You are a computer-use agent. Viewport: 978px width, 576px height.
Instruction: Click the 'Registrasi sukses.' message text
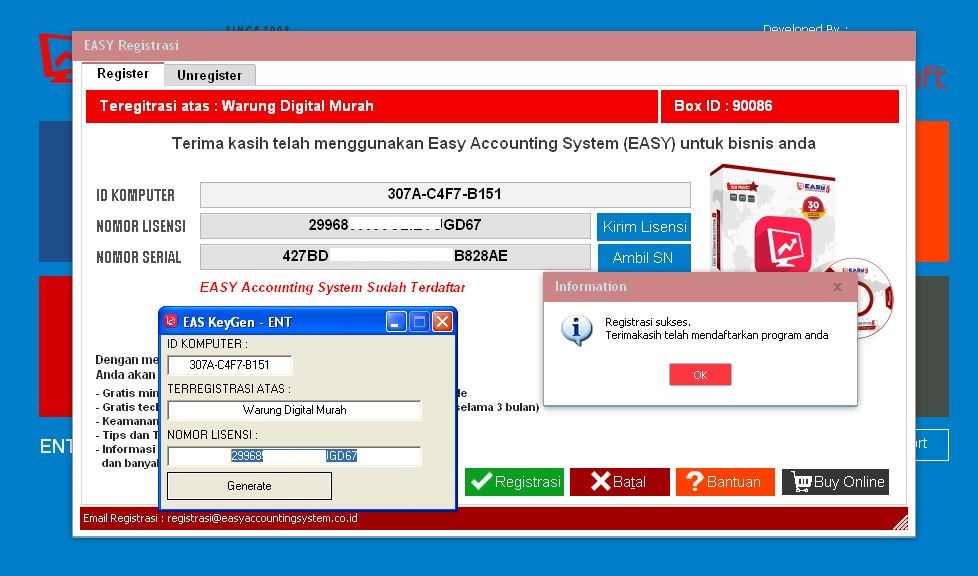pyautogui.click(x=647, y=323)
